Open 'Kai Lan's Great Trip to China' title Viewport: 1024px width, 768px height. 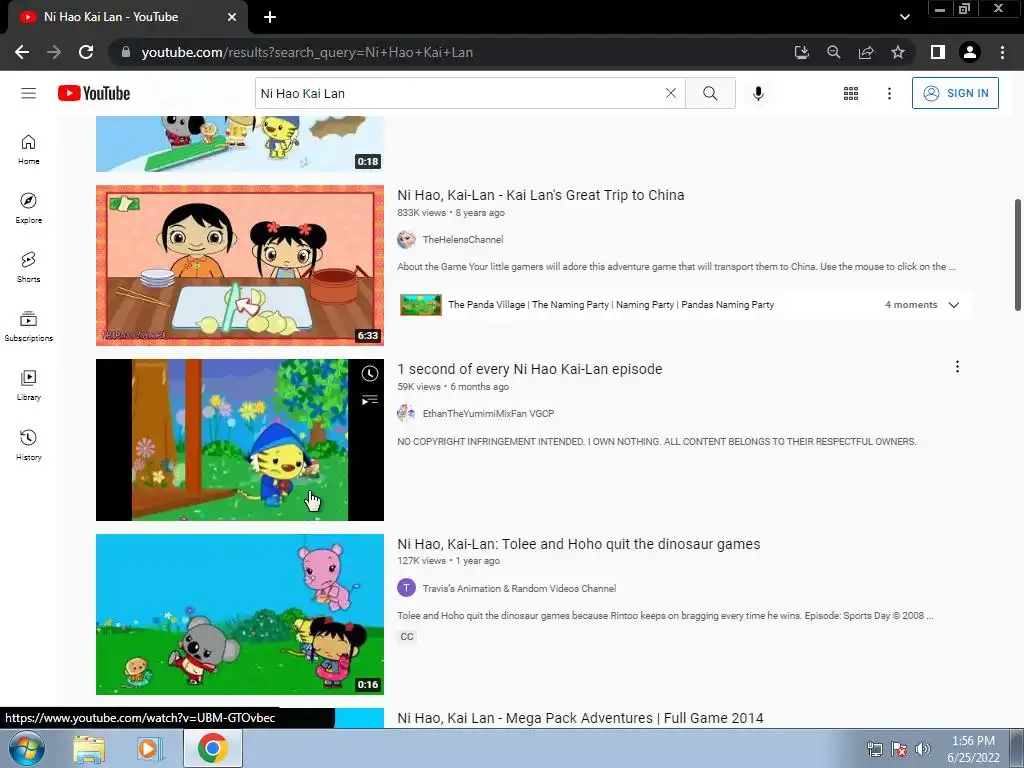point(541,195)
